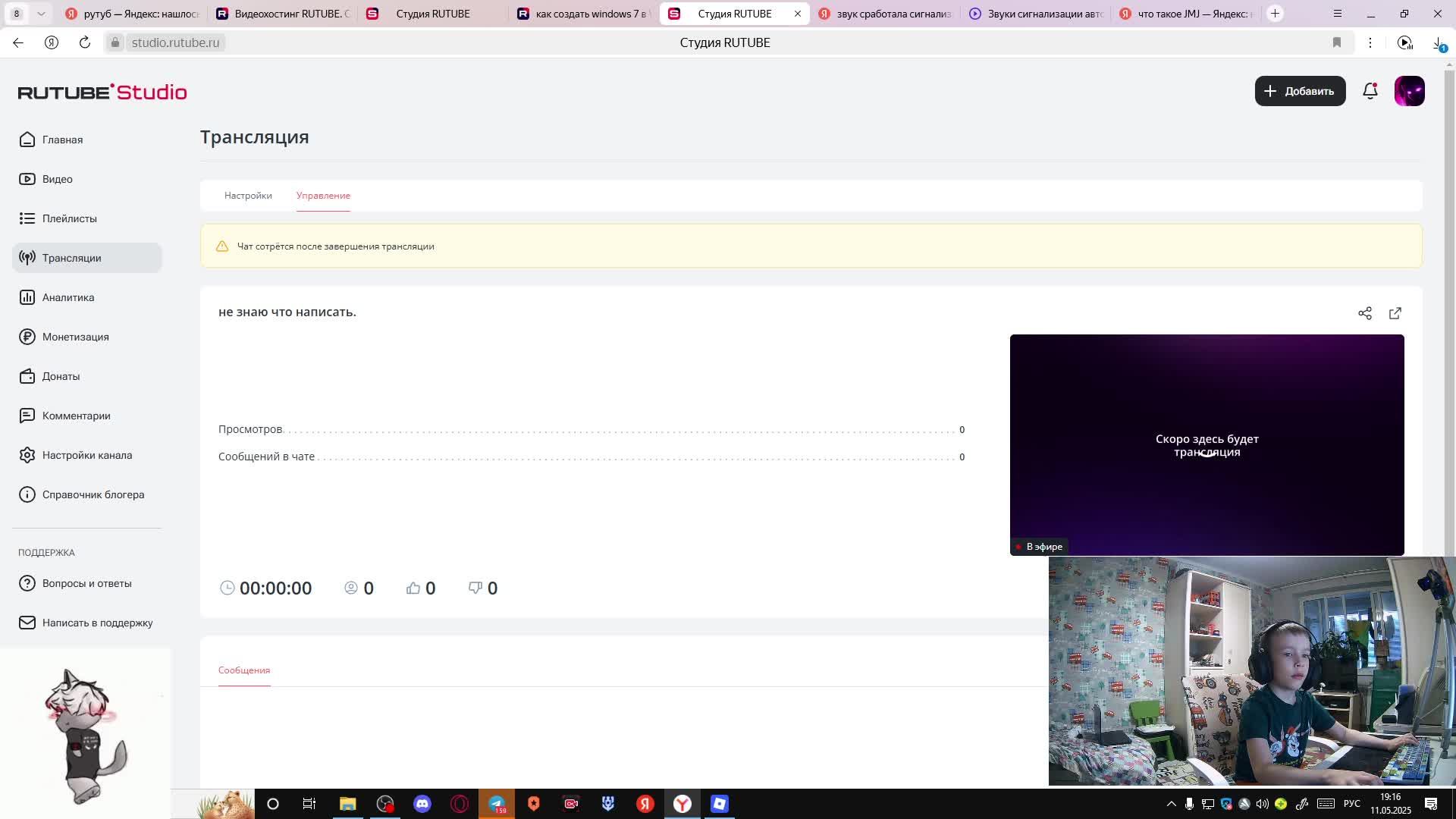1456x819 pixels.
Task: Open Discord from taskbar
Action: 422,804
